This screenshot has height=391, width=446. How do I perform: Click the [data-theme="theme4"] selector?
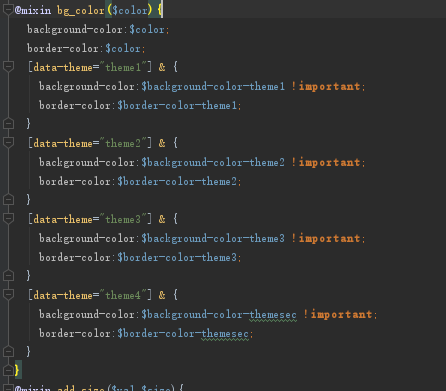(x=90, y=296)
